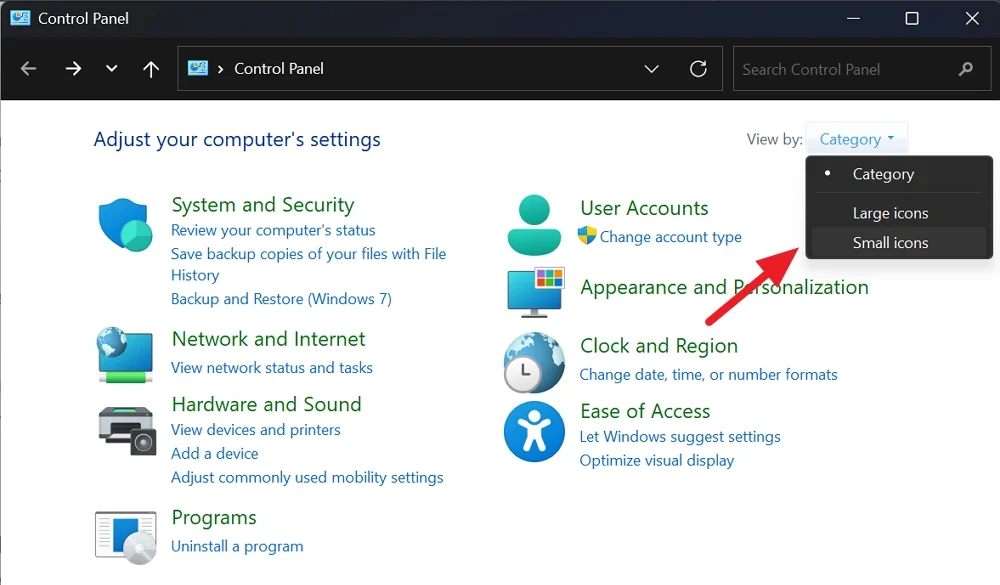
Task: Open Uninstall a program link
Action: pyautogui.click(x=237, y=546)
